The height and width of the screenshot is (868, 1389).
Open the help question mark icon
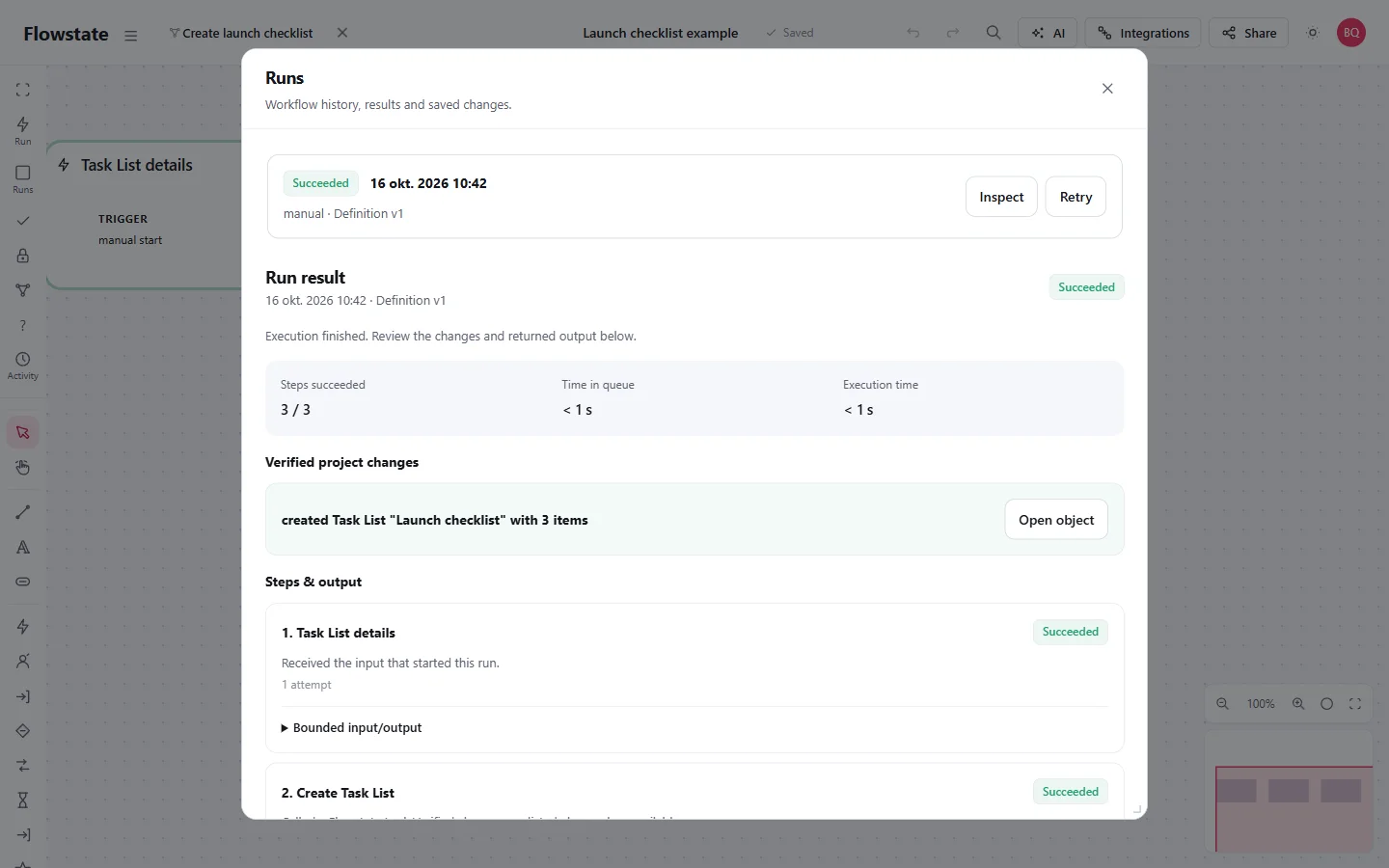pos(23,326)
